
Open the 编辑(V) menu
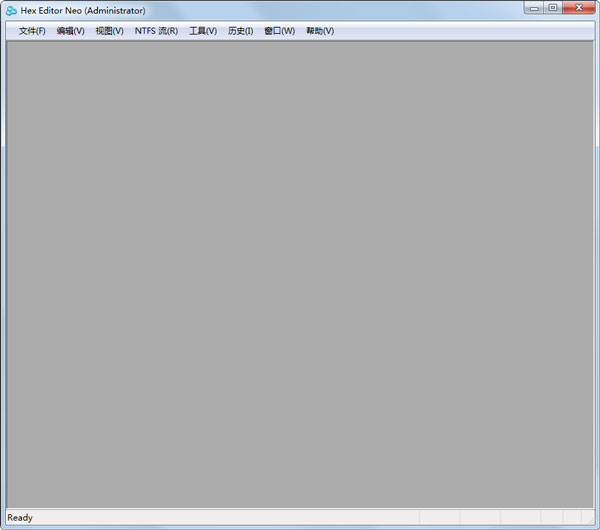[x=70, y=31]
